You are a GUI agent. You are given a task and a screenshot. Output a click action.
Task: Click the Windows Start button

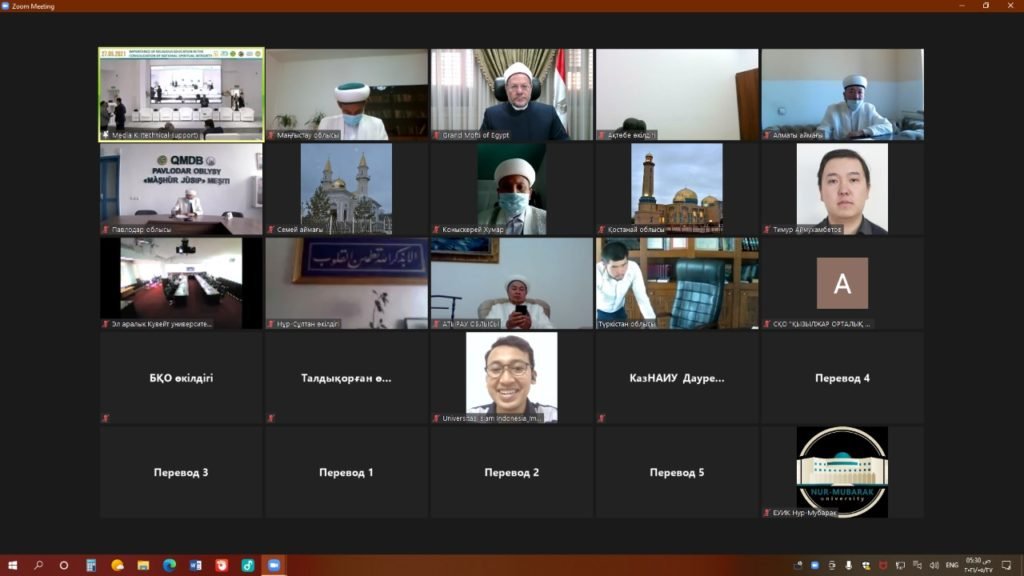coord(12,566)
